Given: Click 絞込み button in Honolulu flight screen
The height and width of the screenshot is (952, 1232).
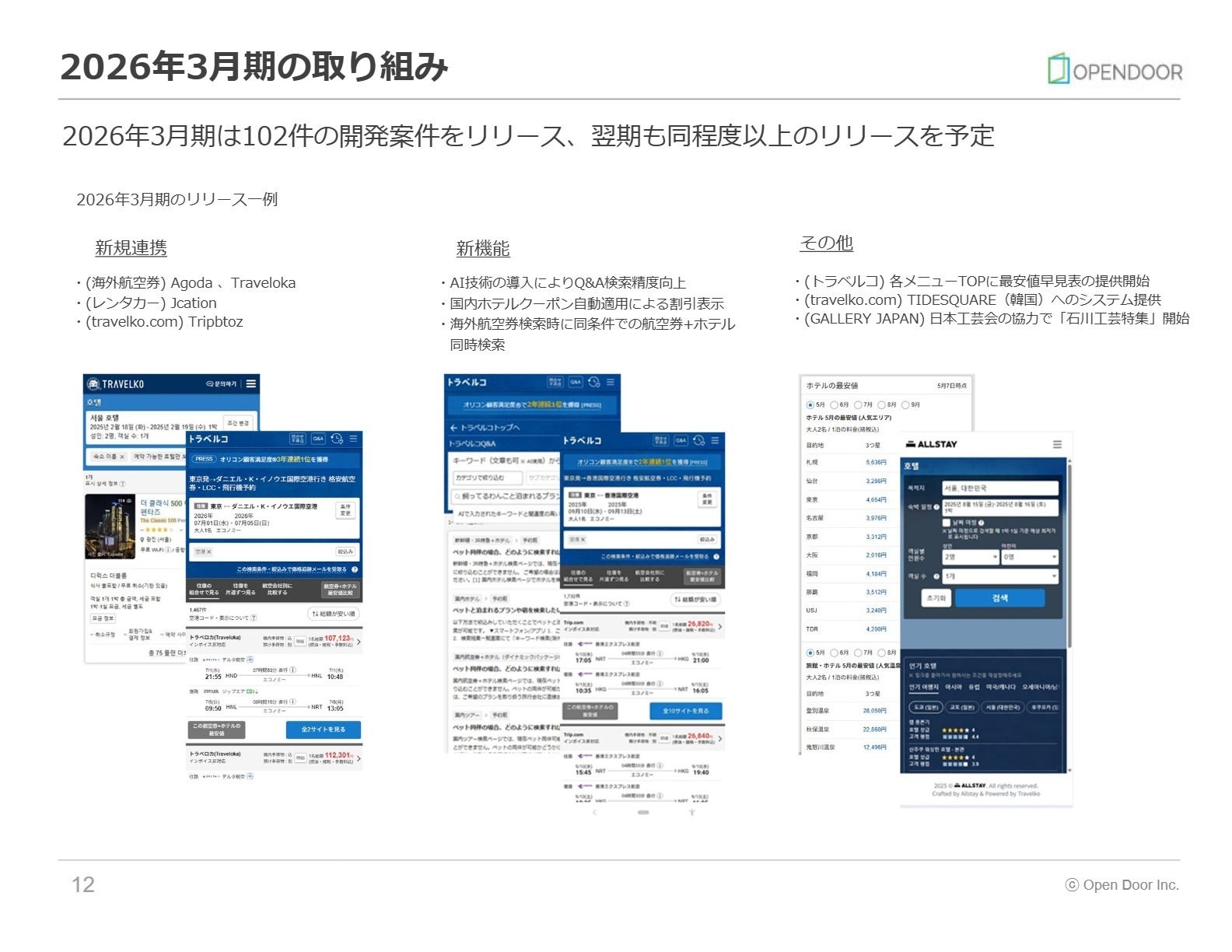Looking at the screenshot, I should tap(345, 551).
